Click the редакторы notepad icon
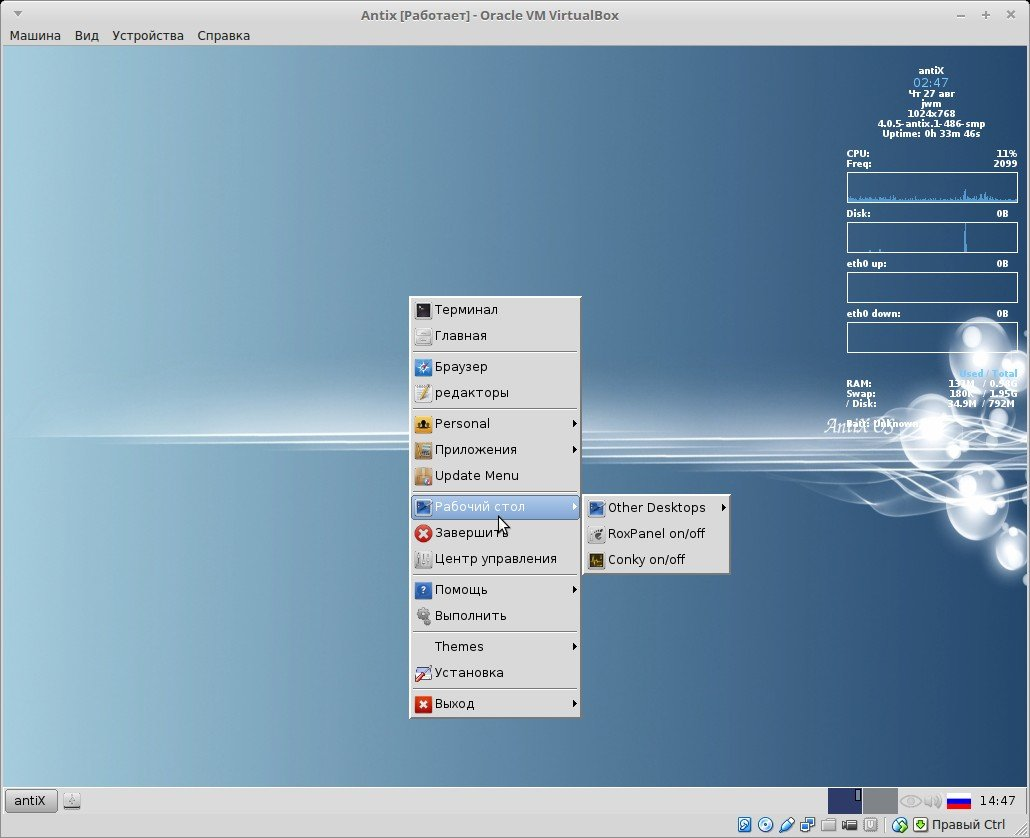This screenshot has width=1030, height=838. 423,393
